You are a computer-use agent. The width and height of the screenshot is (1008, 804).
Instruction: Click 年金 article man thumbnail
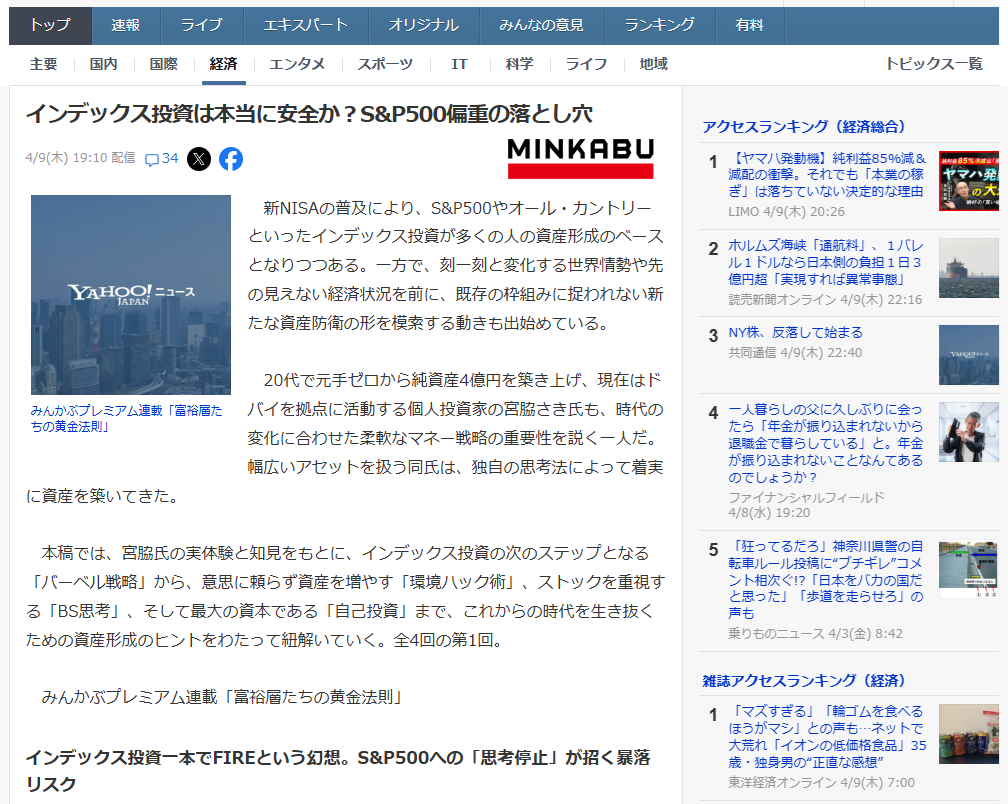tap(969, 432)
